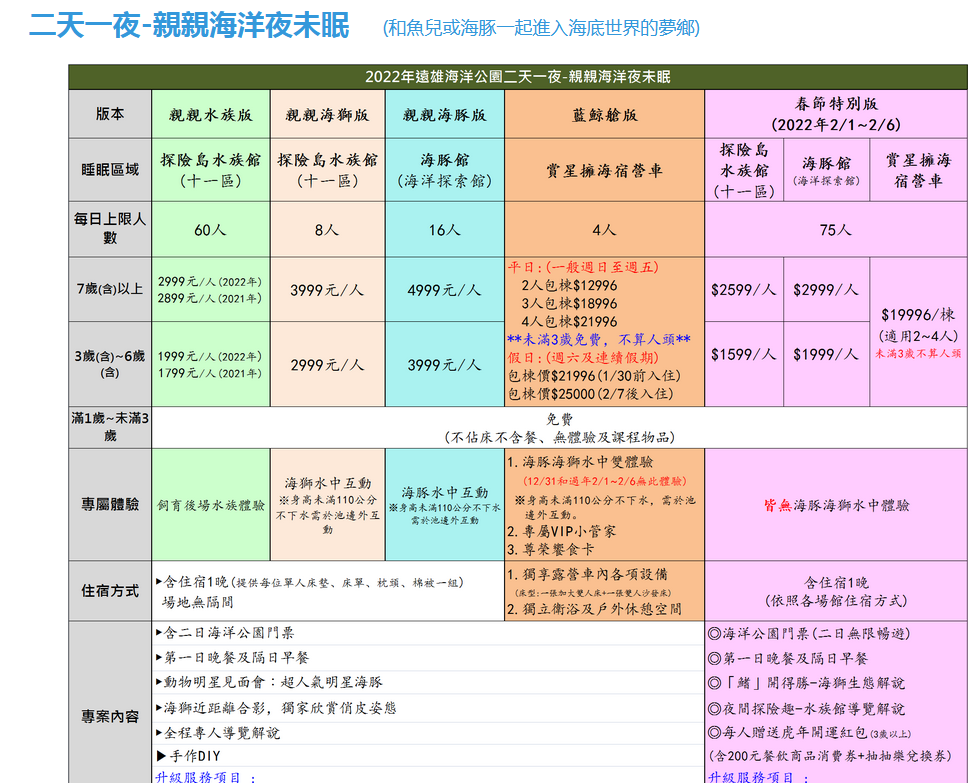Select the line 1. 海豚海獅水中雙體驗
Viewport: 972px width, 783px height.
[580, 462]
